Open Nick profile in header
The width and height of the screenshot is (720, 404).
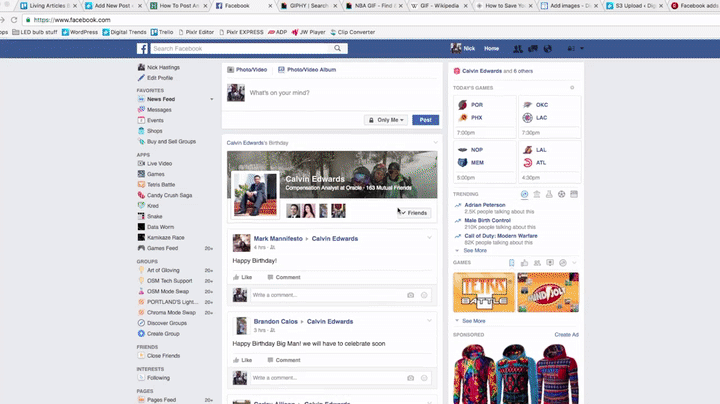(x=463, y=48)
